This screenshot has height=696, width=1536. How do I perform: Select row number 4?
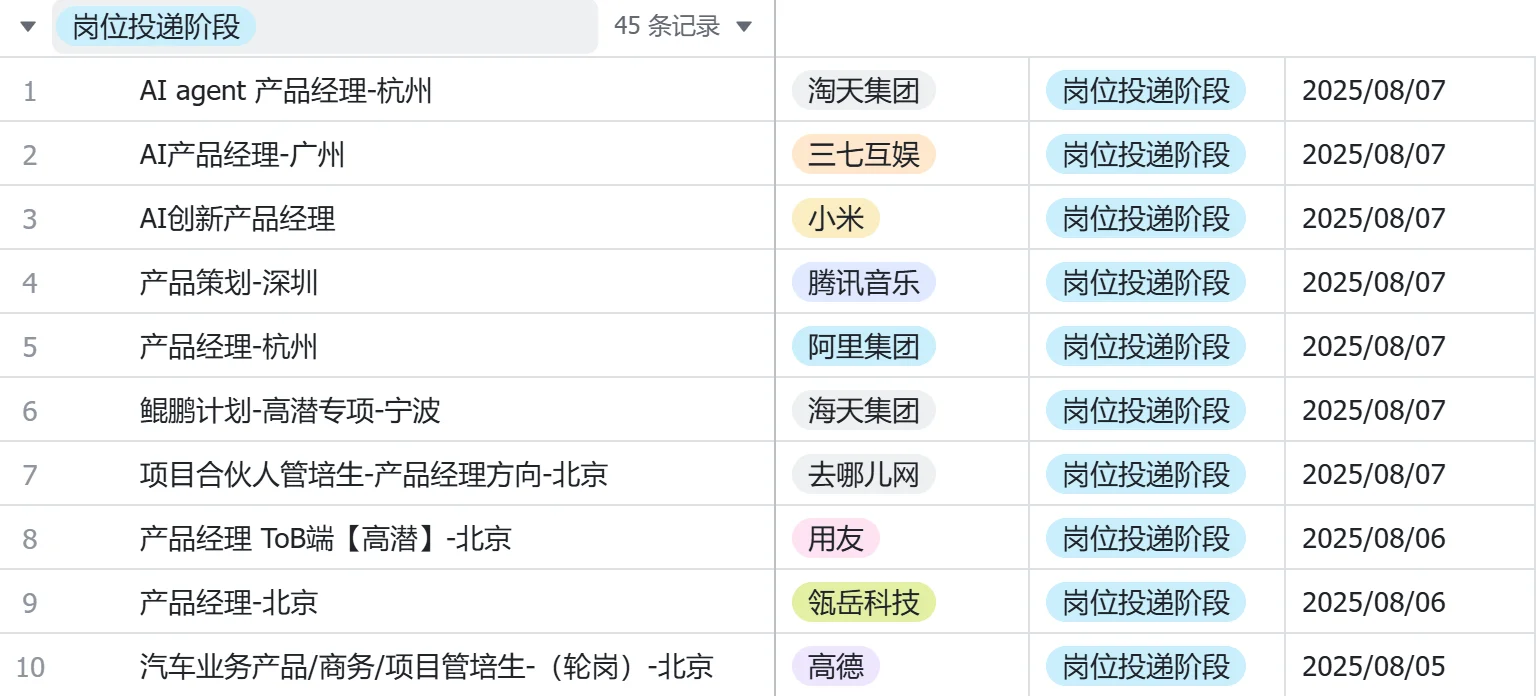point(29,283)
